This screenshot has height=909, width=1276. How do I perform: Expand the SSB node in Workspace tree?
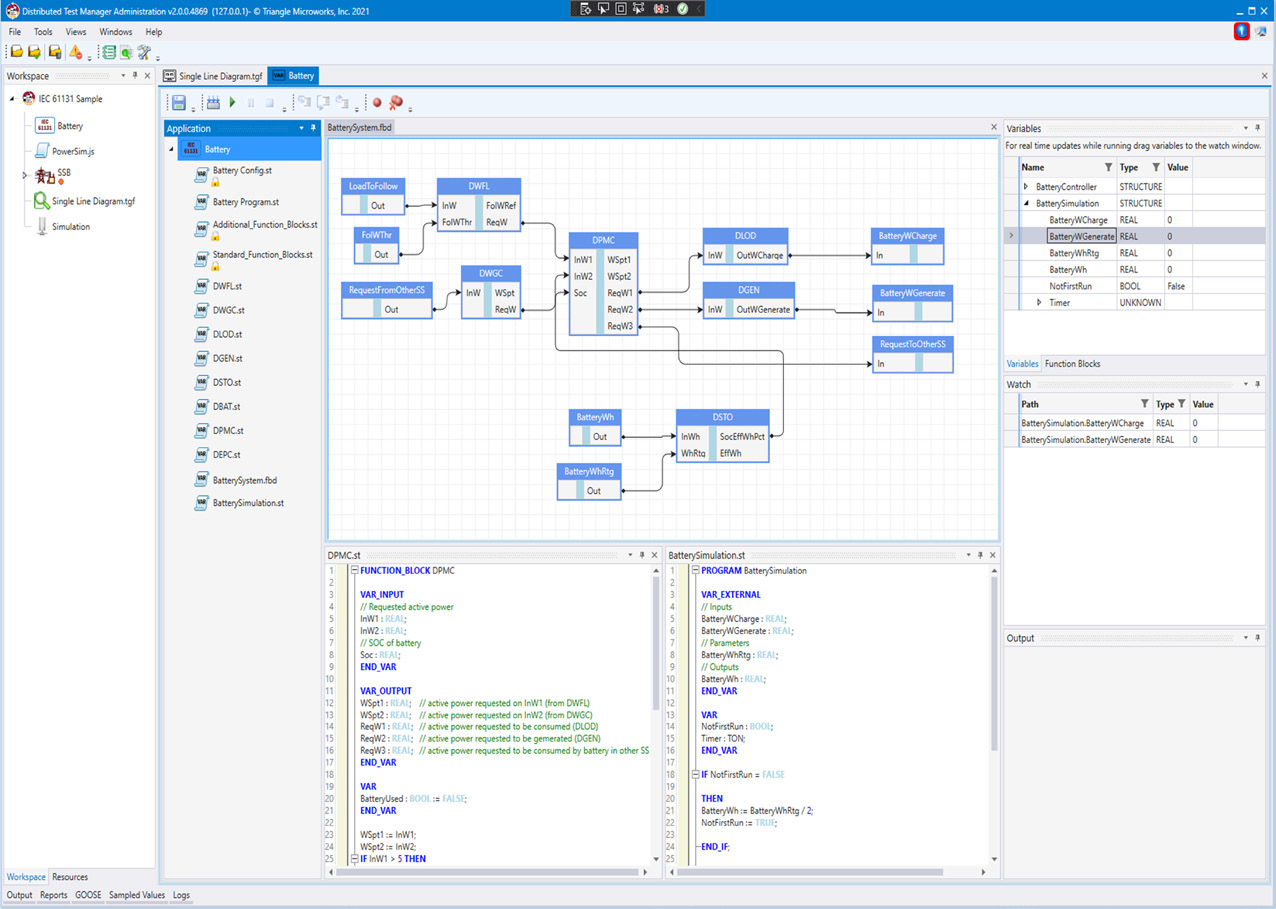[x=25, y=176]
